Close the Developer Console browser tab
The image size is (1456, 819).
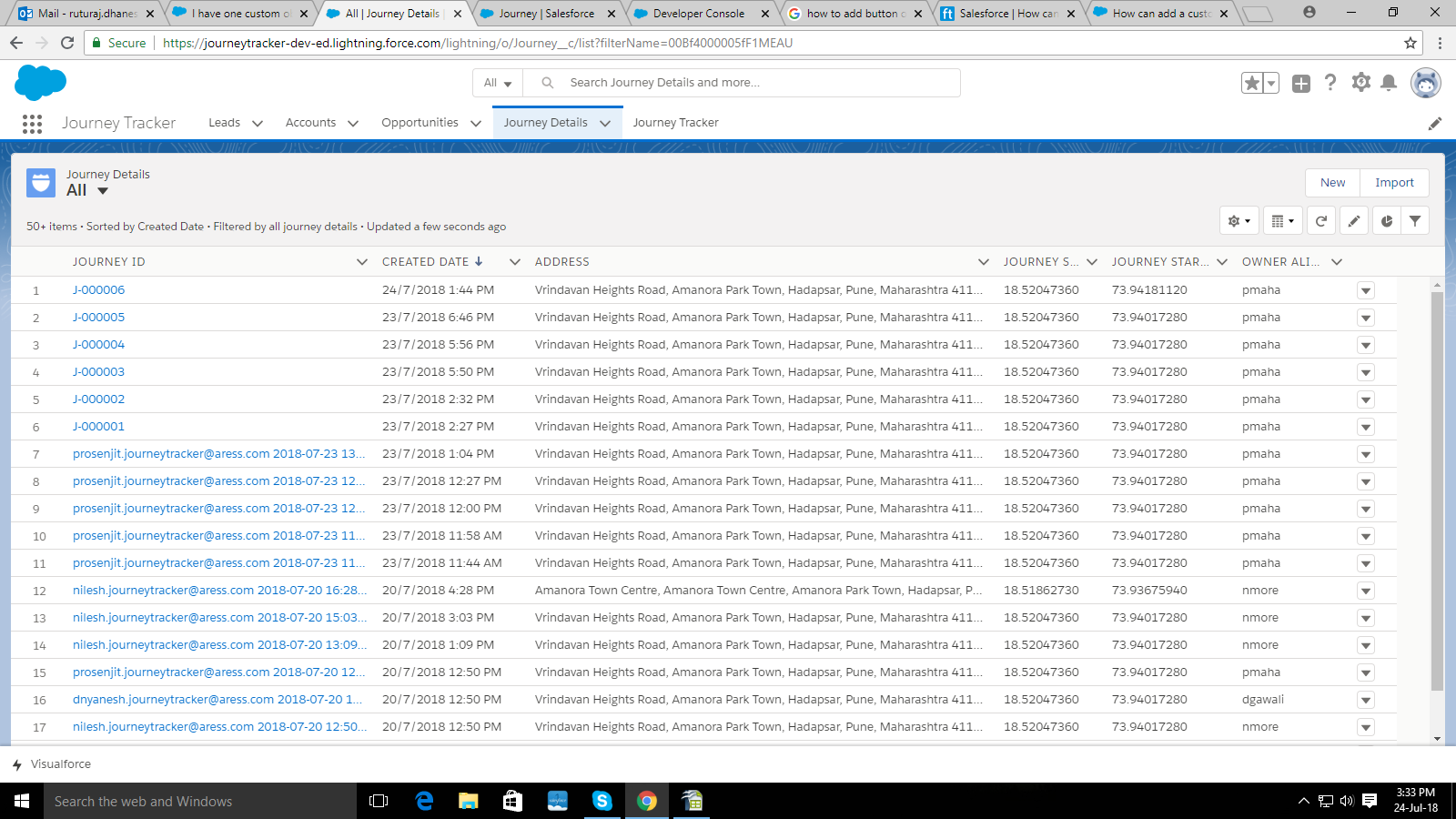(766, 14)
